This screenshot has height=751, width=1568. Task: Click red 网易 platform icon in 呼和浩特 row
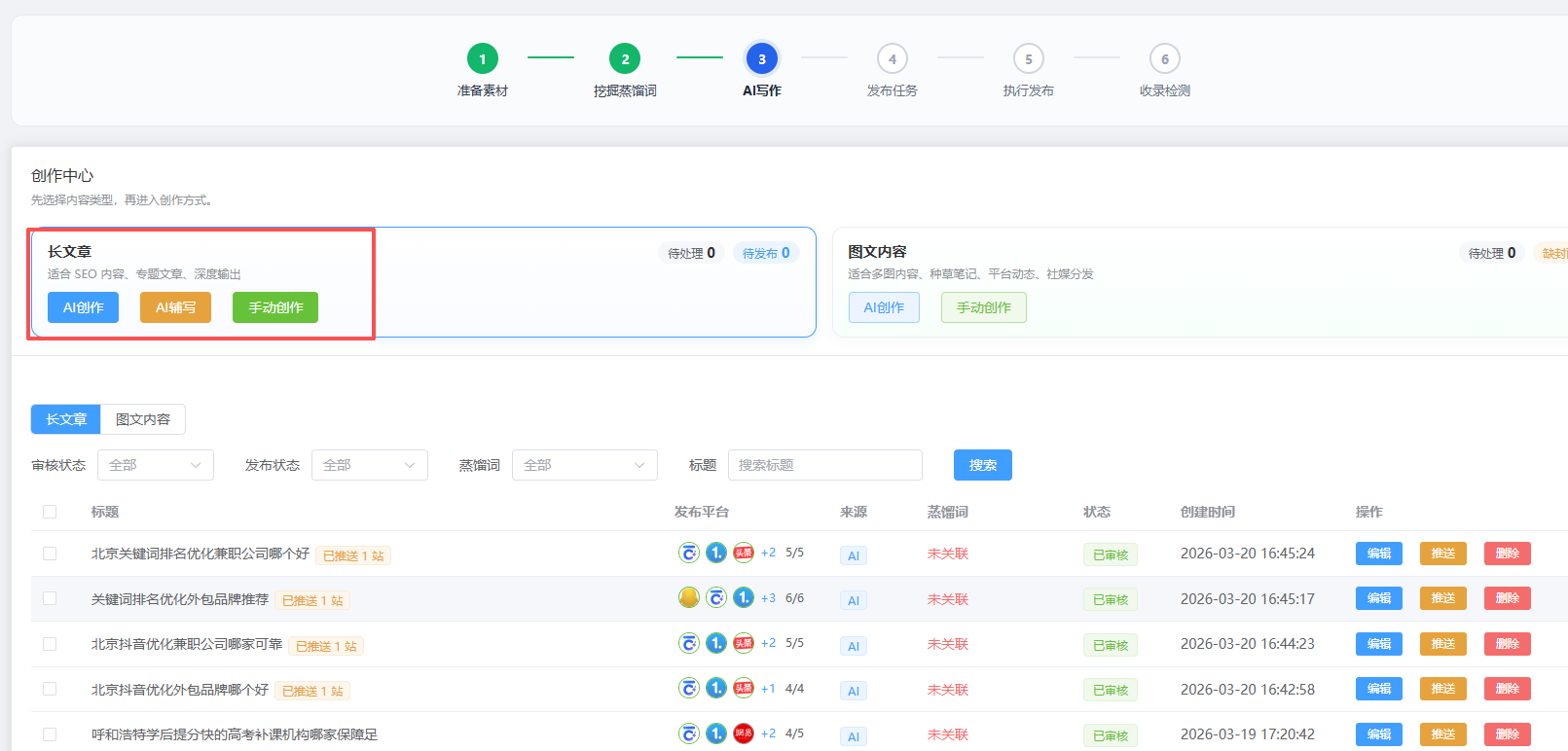pos(744,733)
